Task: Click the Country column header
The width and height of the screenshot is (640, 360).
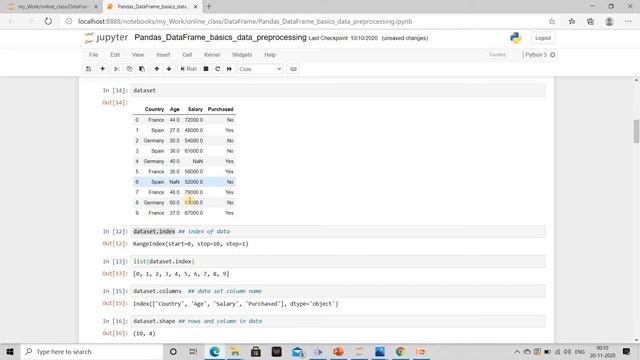Action: [x=154, y=109]
